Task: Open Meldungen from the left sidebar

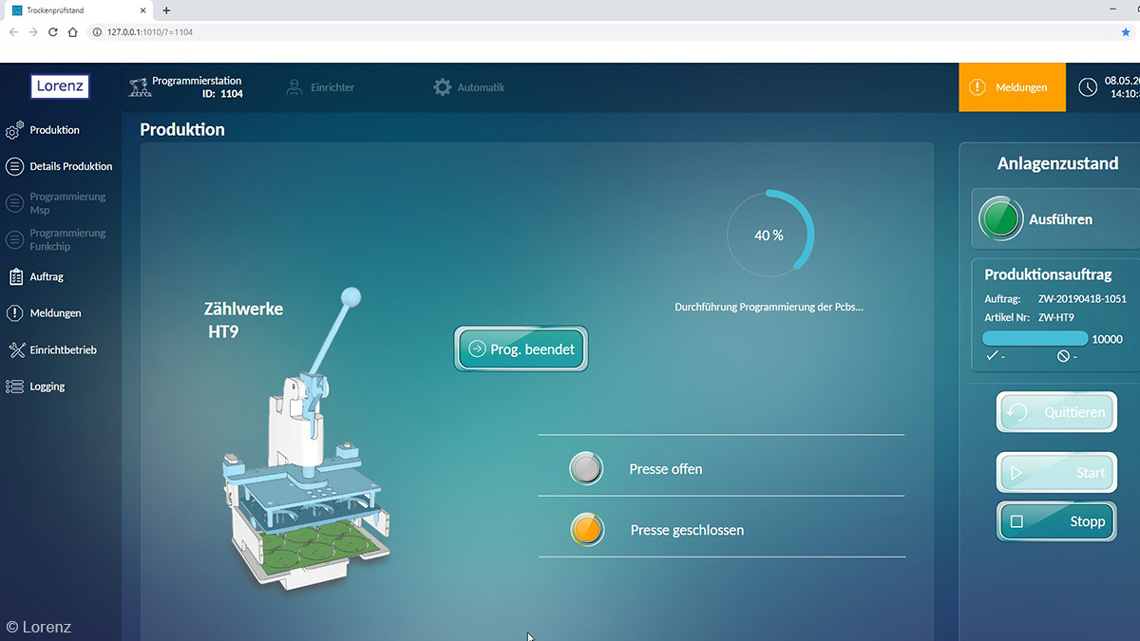Action: 55,313
